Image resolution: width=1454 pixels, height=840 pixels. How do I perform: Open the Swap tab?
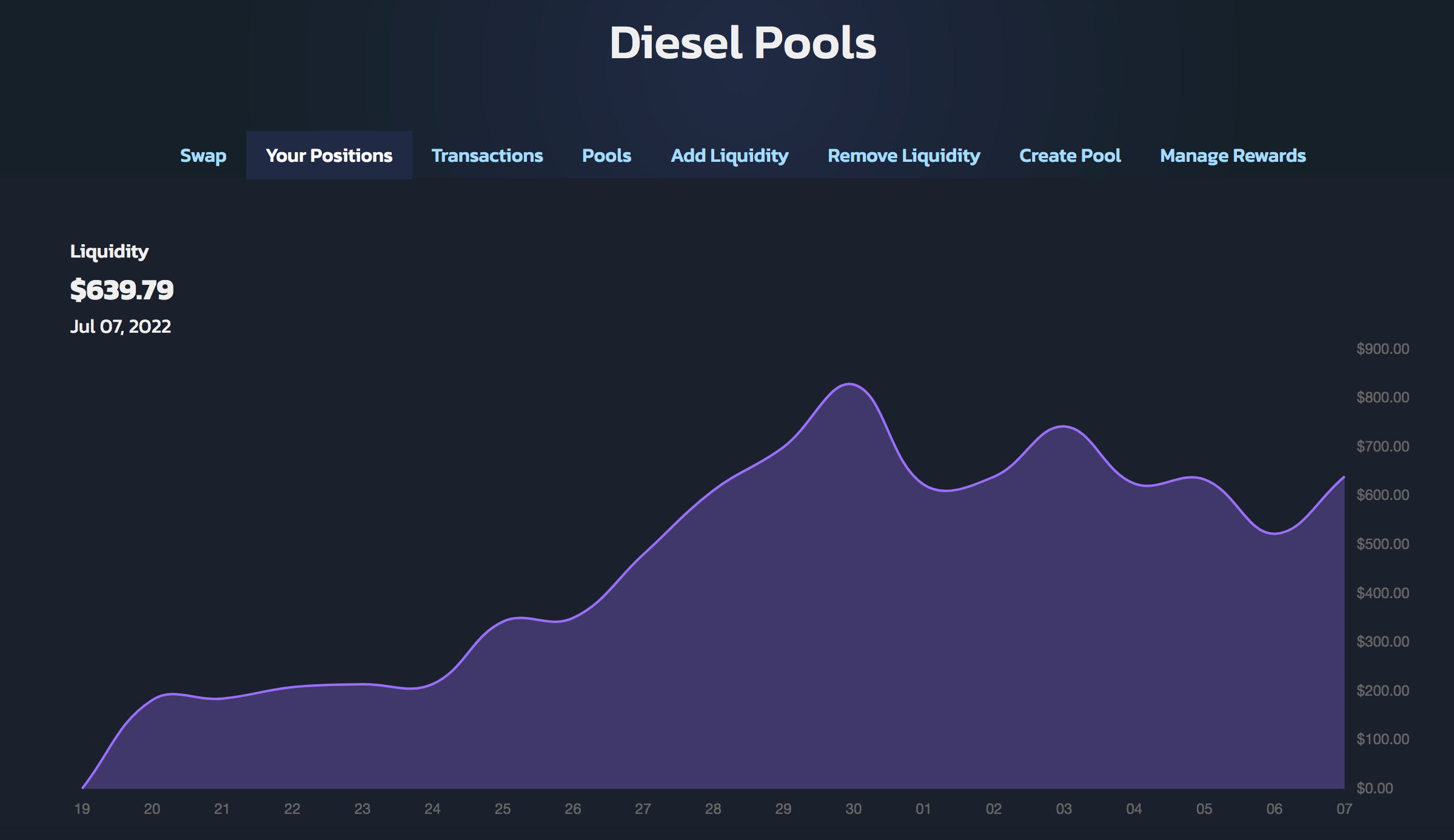[x=203, y=156]
